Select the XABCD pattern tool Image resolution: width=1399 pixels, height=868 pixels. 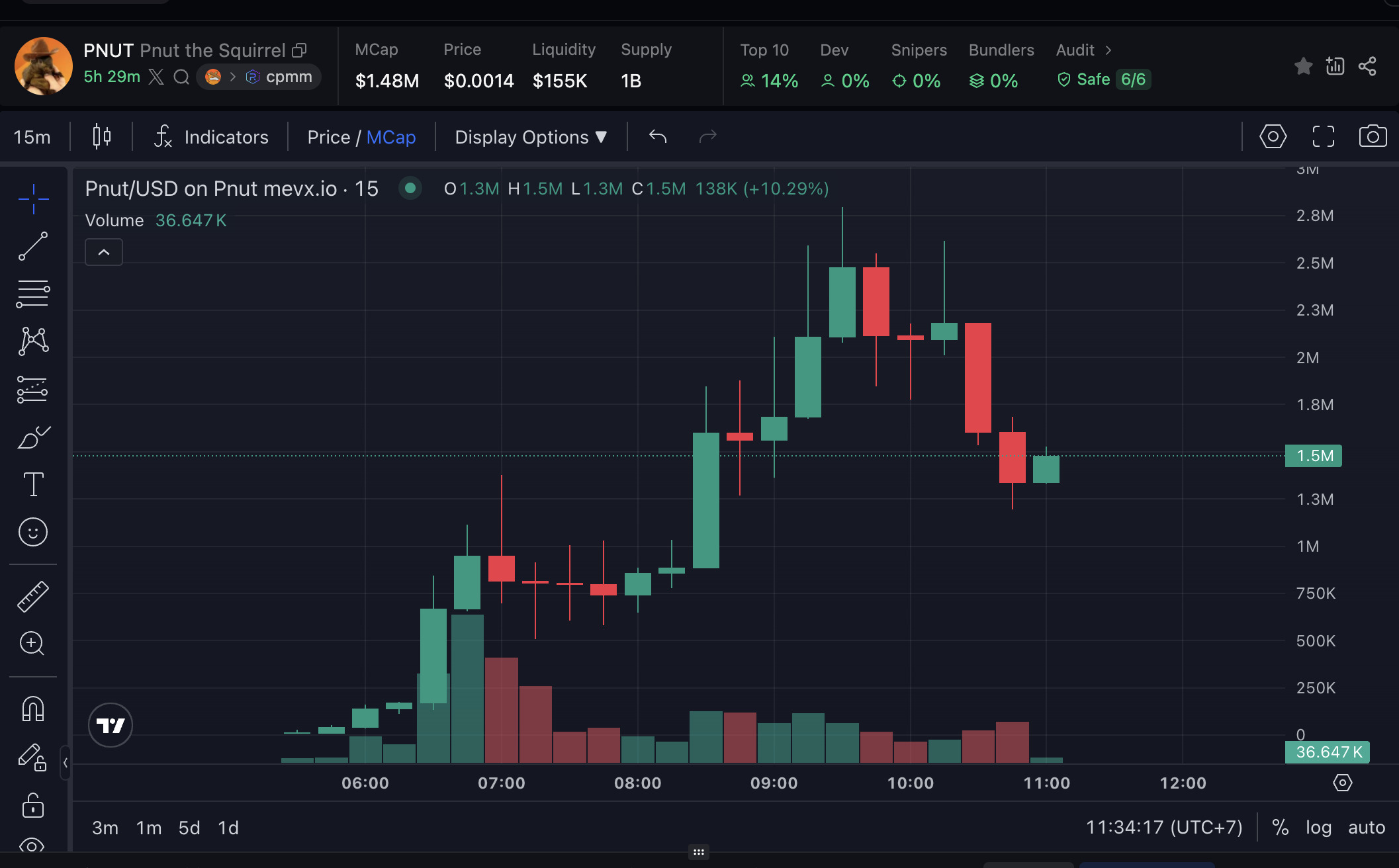click(x=33, y=341)
